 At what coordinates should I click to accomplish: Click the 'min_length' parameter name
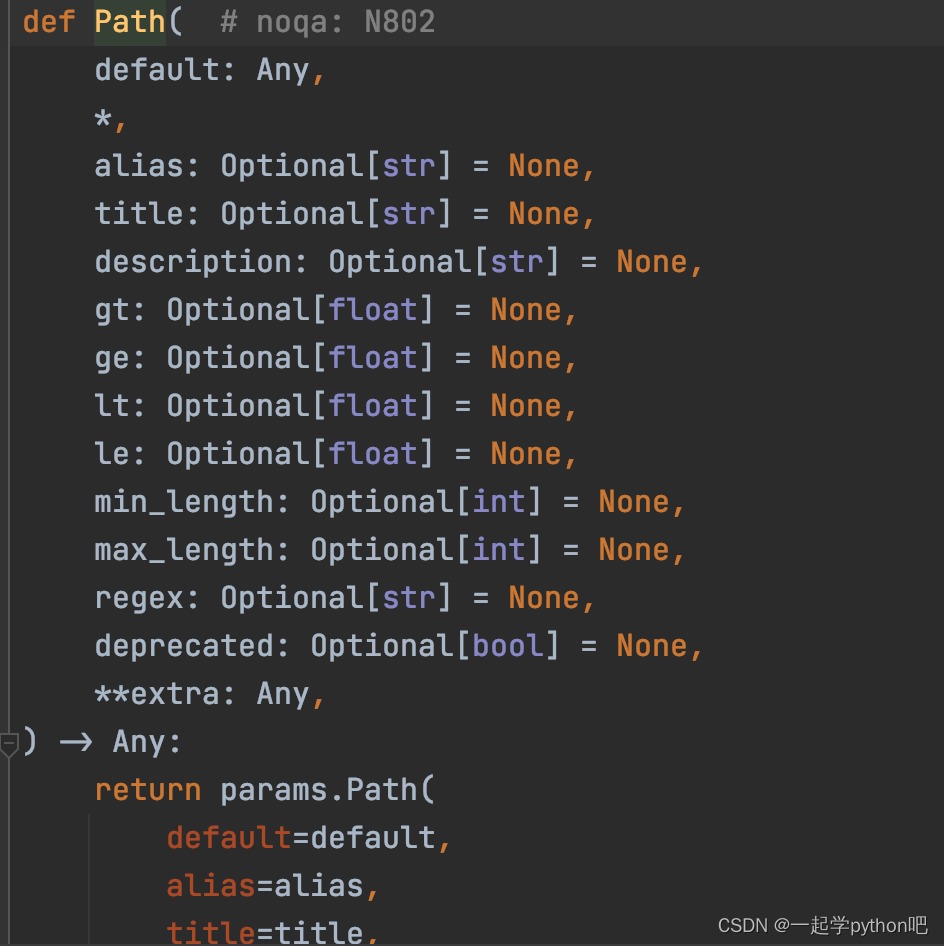pos(183,502)
